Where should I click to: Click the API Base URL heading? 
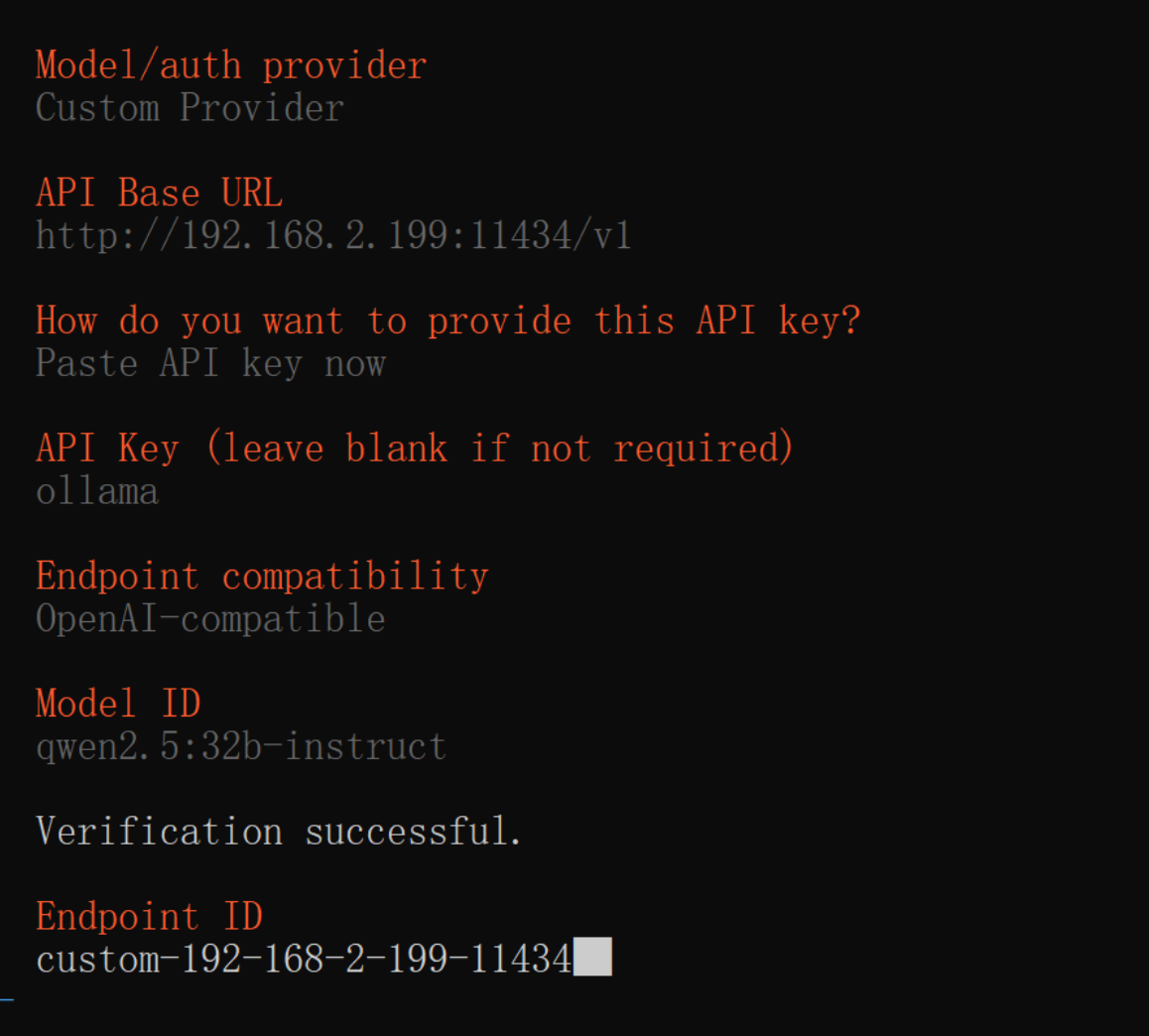(159, 193)
